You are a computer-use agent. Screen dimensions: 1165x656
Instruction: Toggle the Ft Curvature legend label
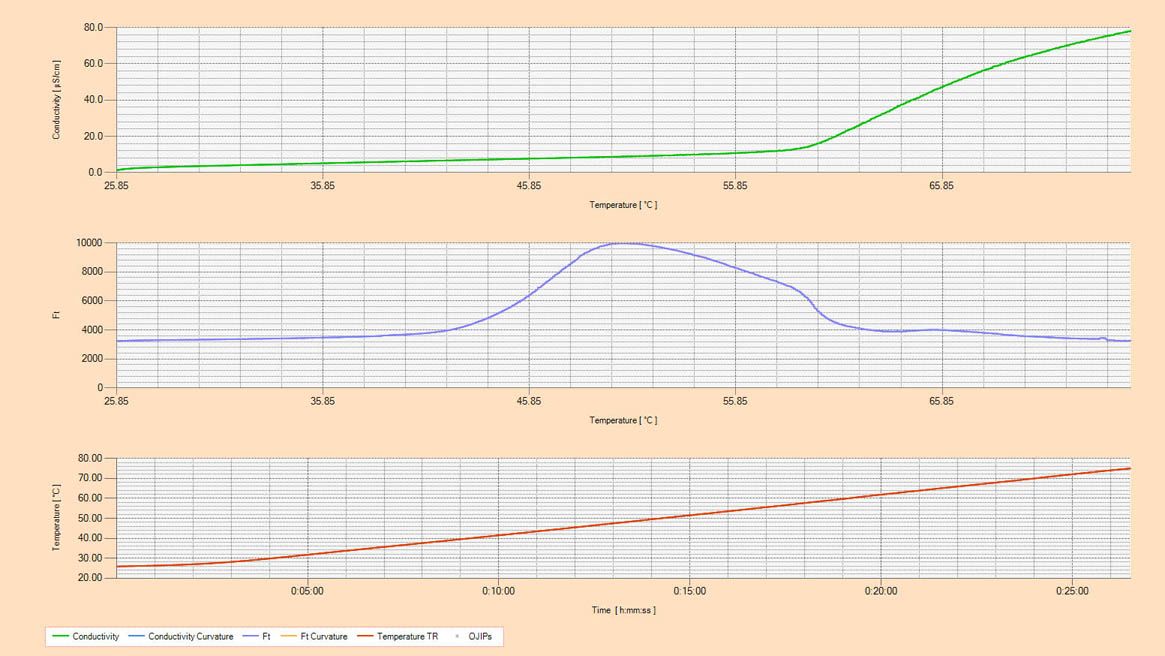[324, 637]
